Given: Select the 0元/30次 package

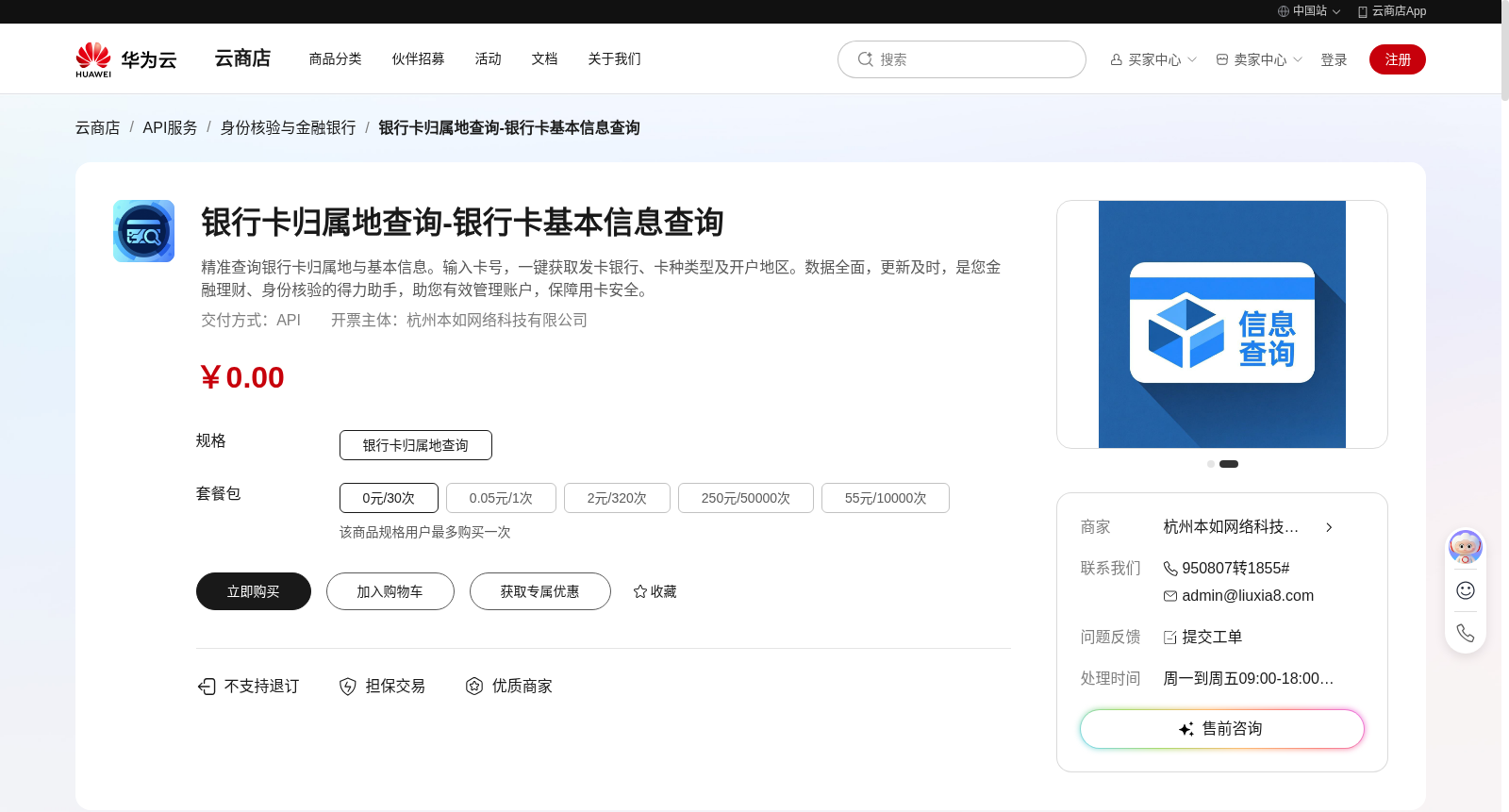Looking at the screenshot, I should pos(389,498).
